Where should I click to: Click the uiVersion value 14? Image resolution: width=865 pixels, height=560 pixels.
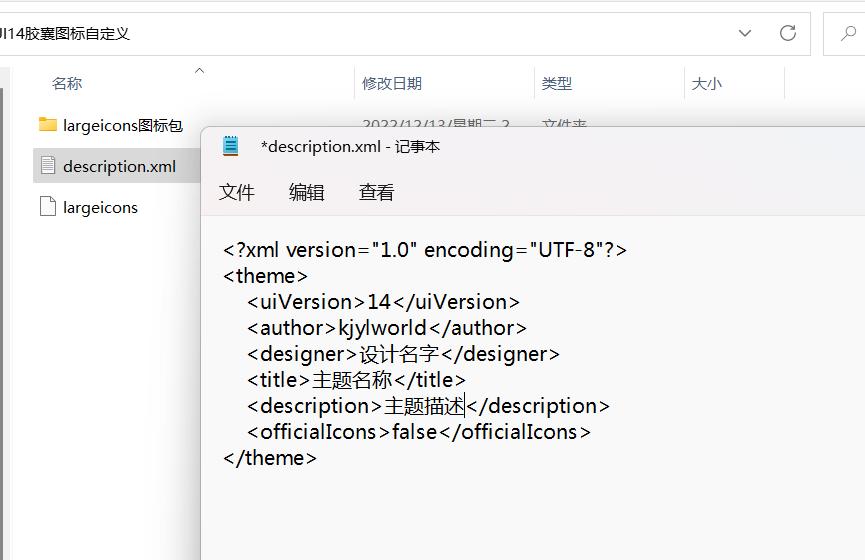point(379,302)
